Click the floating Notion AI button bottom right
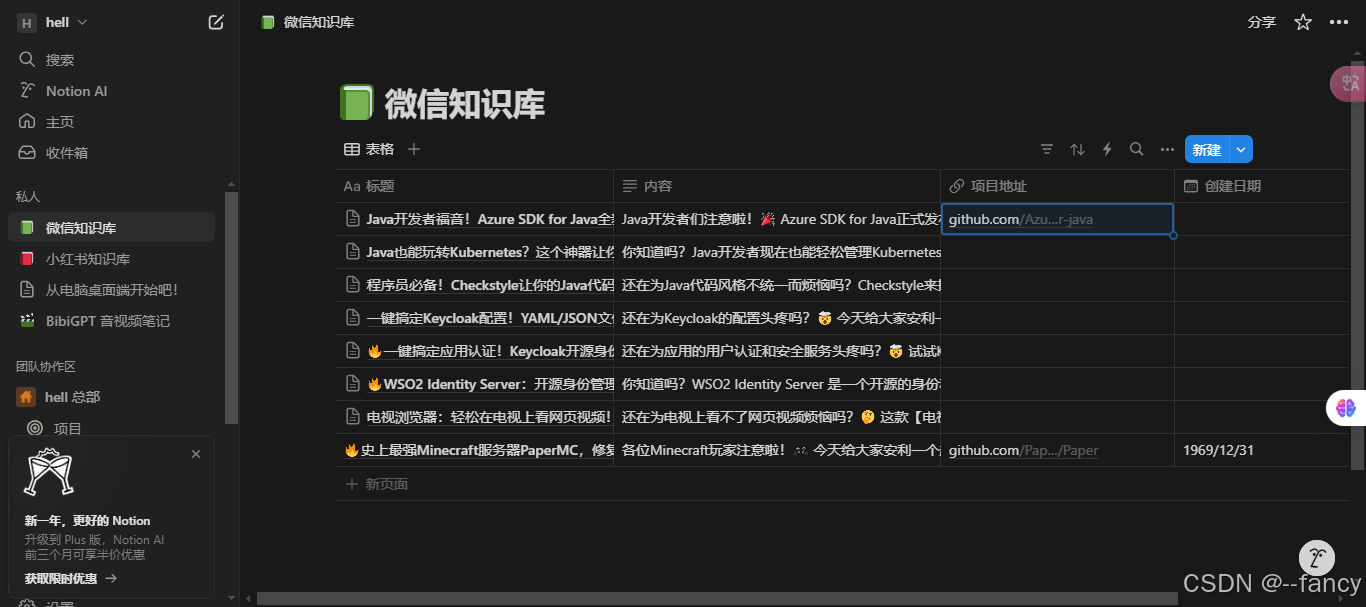Screen dimensions: 1366x607 1317,558
